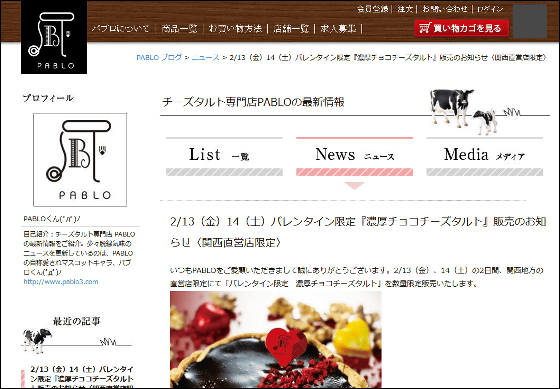The image size is (560, 389).
Task: Click the PABLO logo in the header
Action: tap(54, 37)
